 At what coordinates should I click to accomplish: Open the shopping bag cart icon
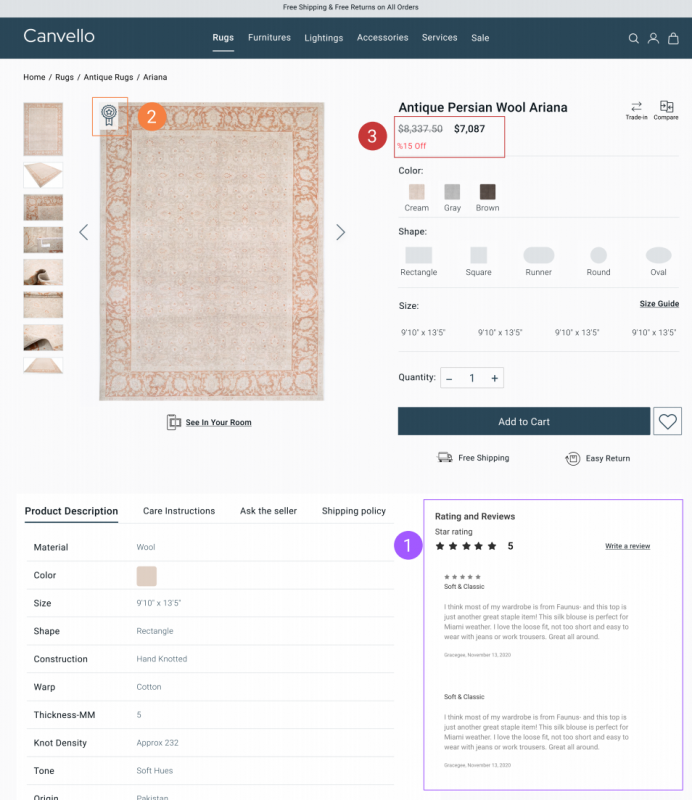click(x=673, y=39)
